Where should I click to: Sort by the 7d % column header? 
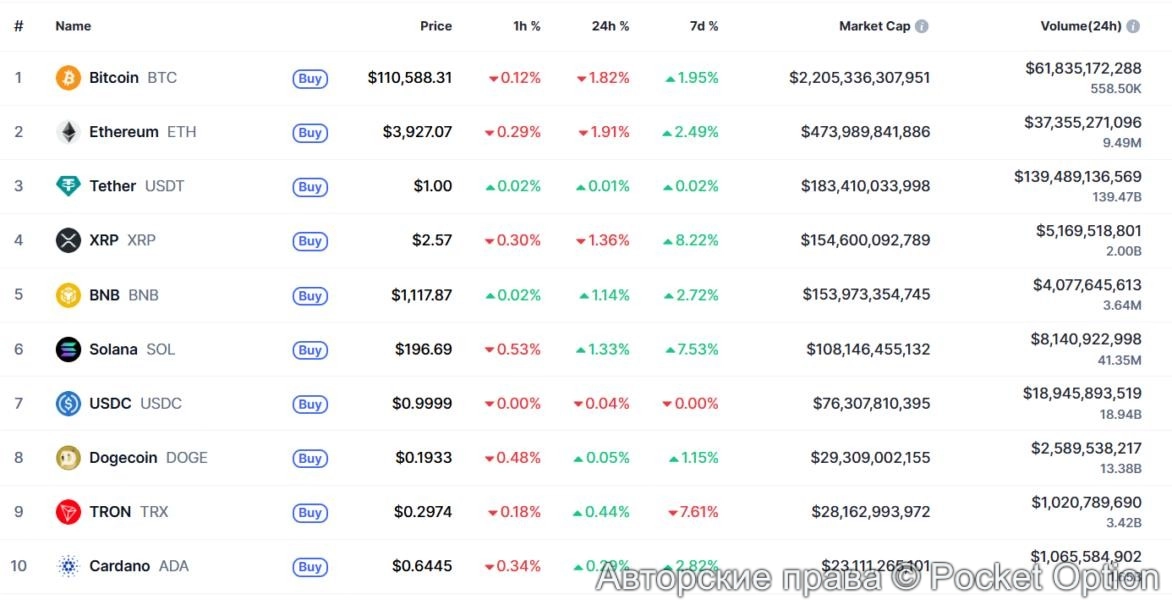pos(704,26)
